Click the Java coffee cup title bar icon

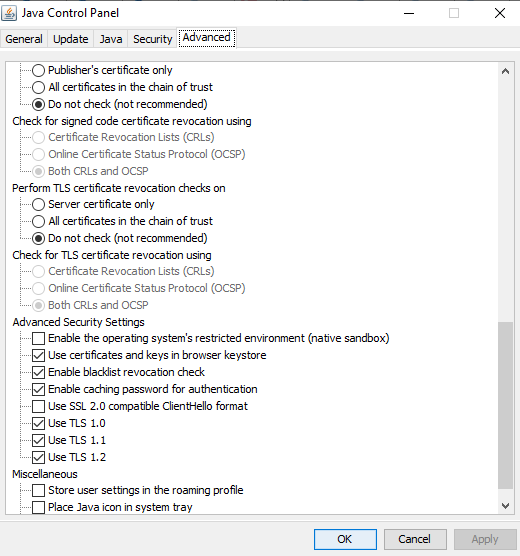click(9, 13)
